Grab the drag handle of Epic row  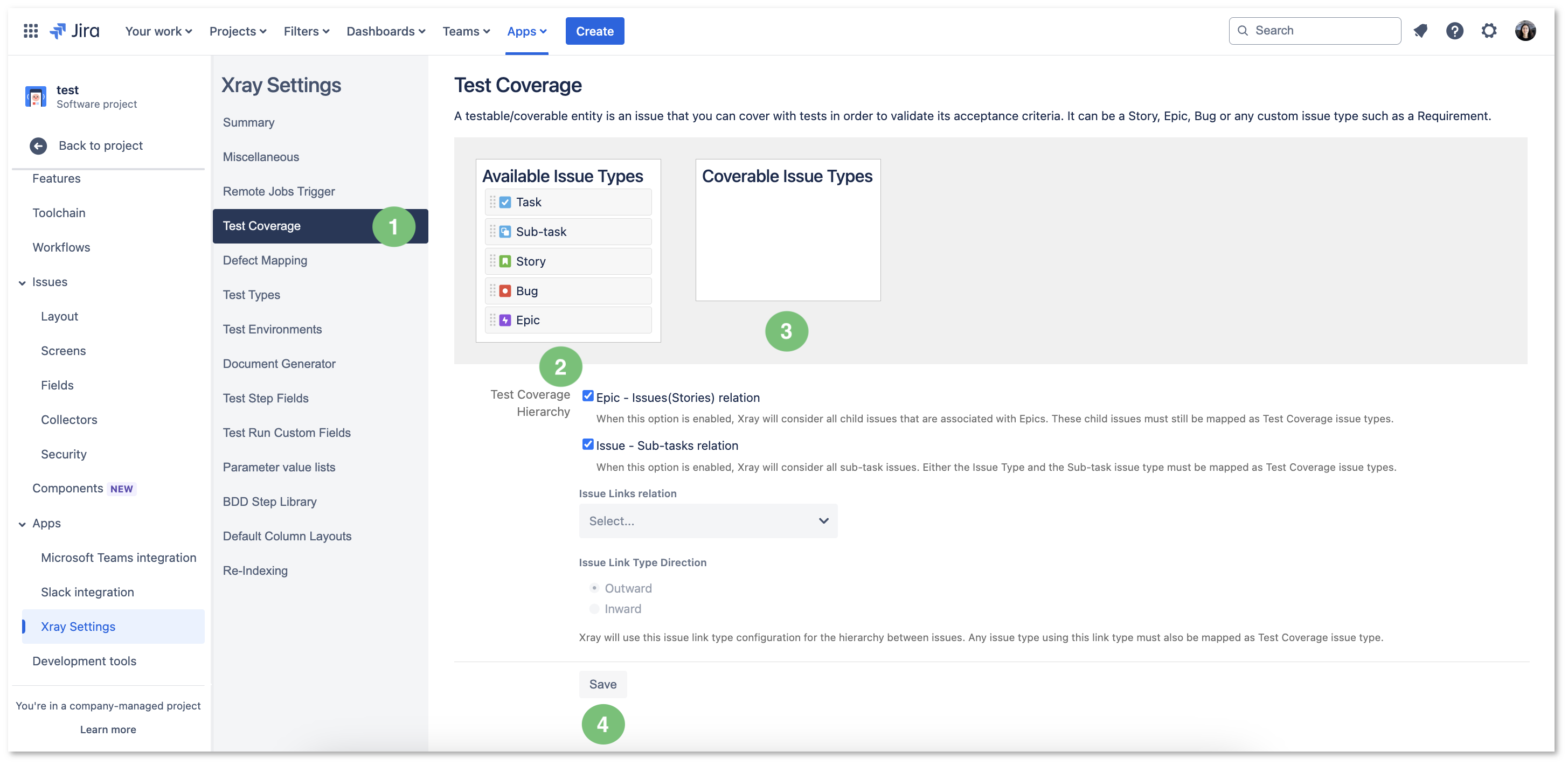coord(492,320)
